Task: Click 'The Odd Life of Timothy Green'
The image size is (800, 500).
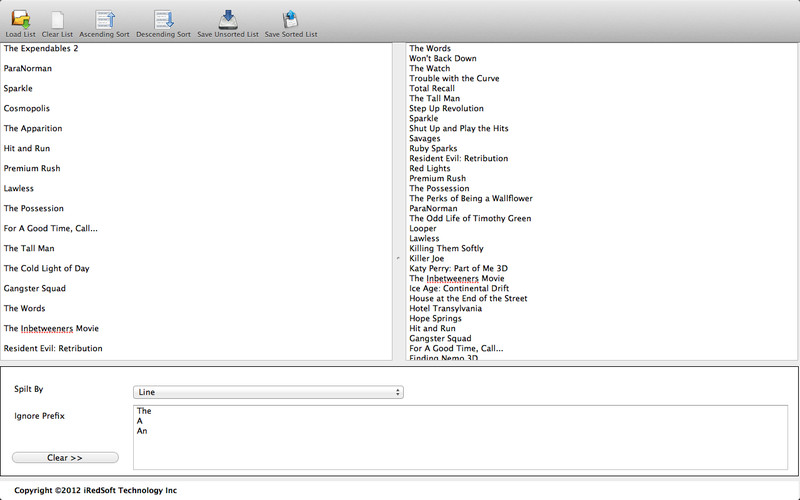Action: coord(470,218)
